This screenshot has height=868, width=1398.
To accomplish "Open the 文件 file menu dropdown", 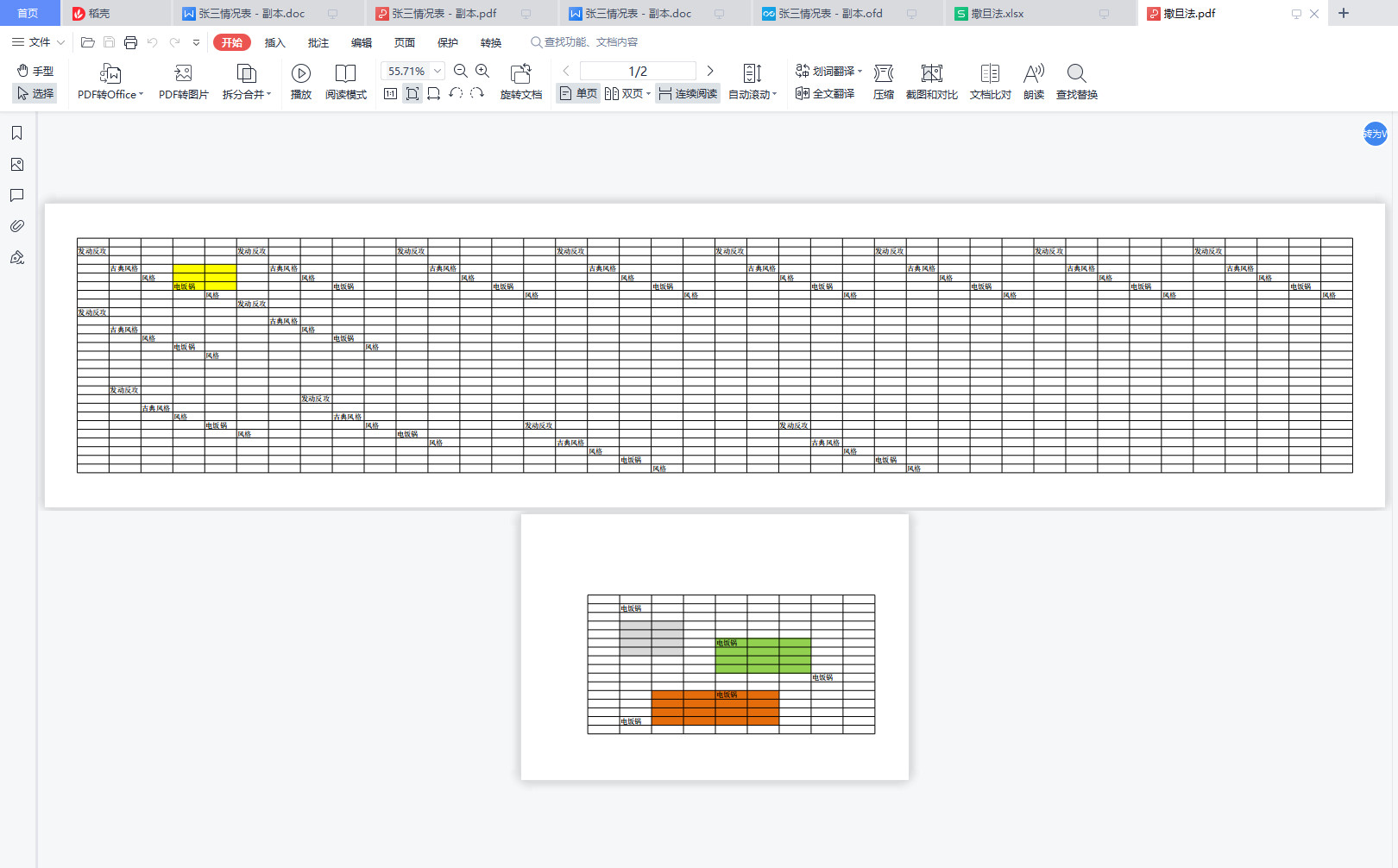I will click(x=39, y=42).
